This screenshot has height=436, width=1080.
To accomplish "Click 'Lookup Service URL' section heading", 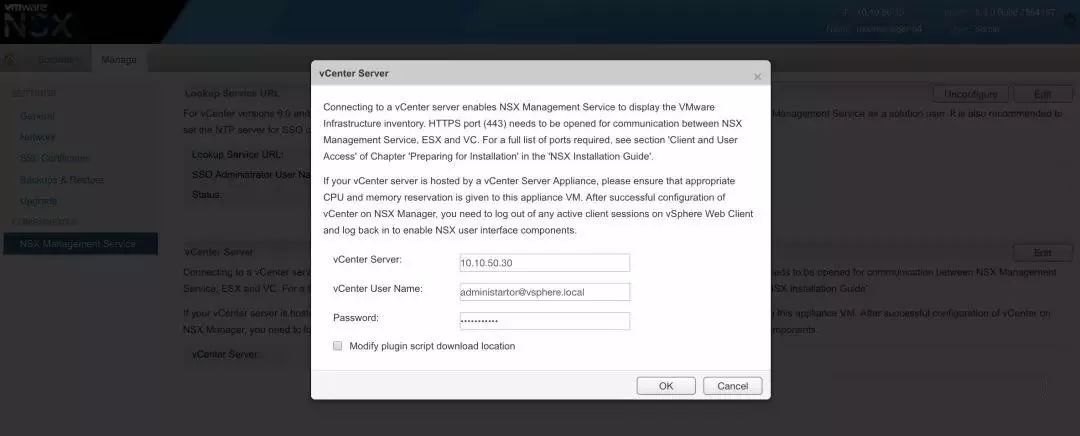I will 231,93.
